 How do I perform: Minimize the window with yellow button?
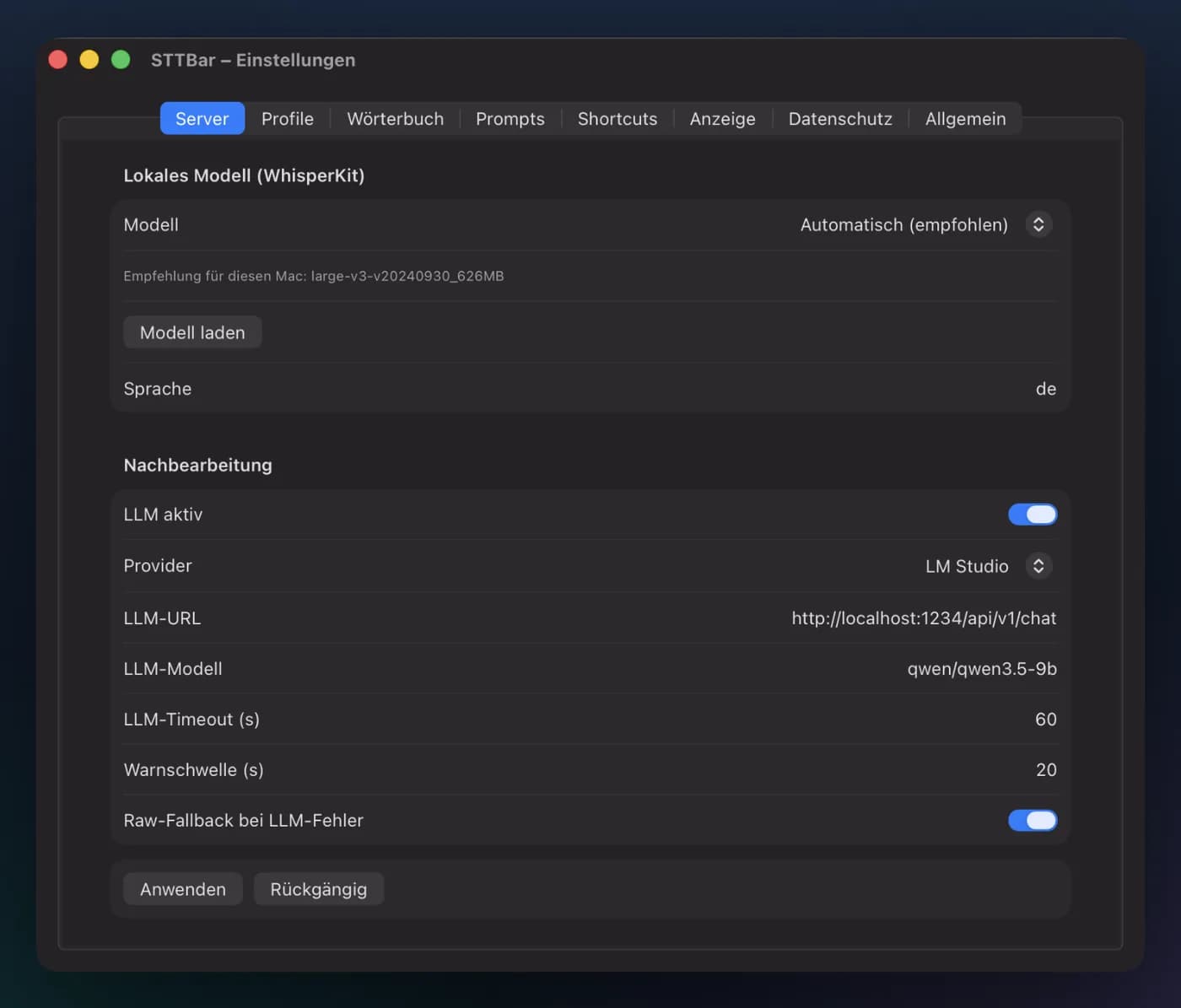89,59
